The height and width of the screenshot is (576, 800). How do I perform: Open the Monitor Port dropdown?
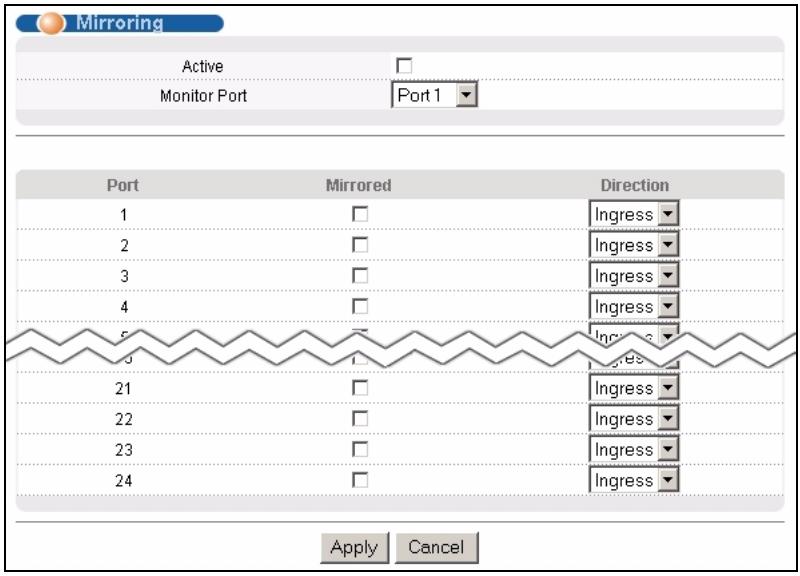tap(434, 95)
